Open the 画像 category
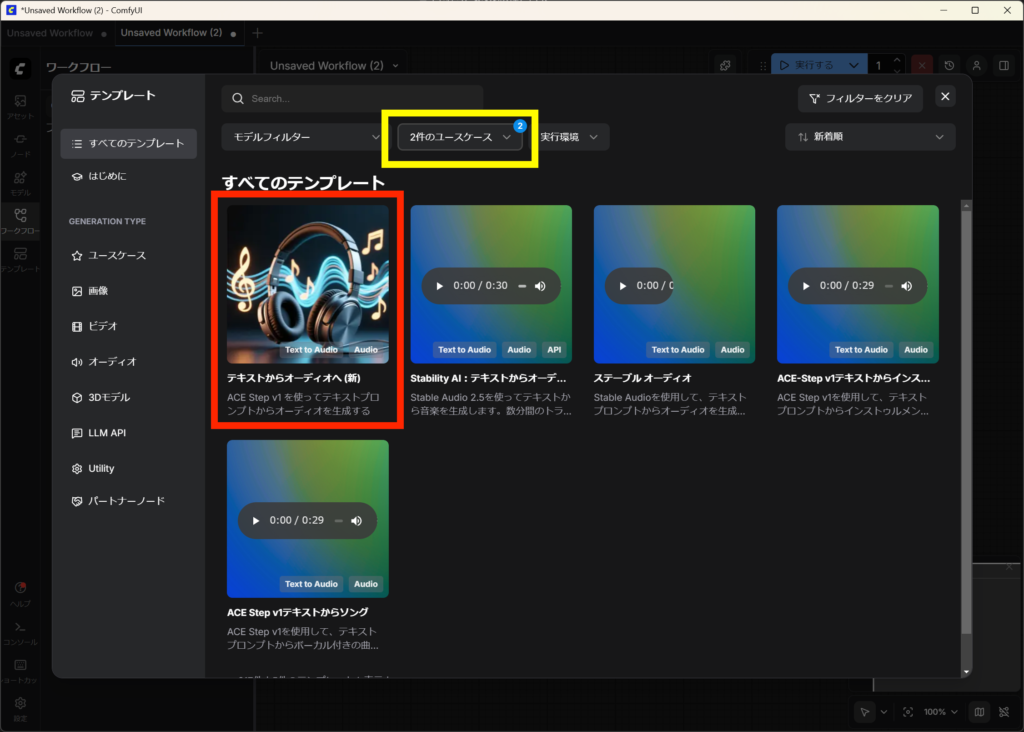 [98, 291]
